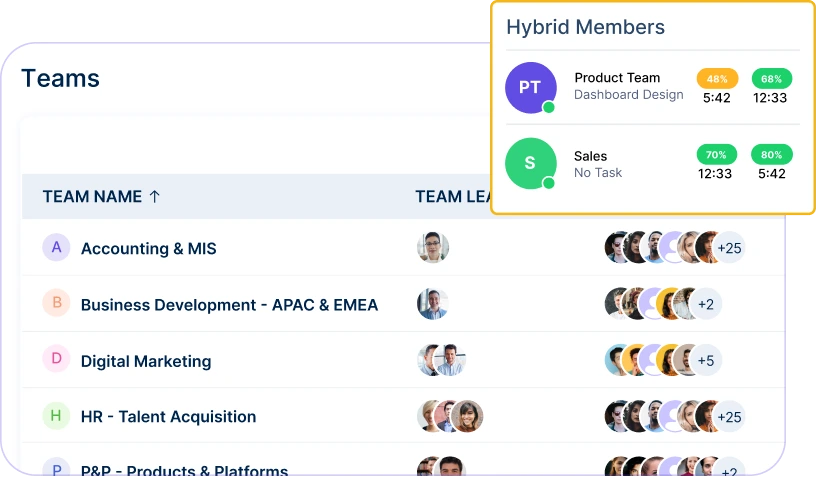Select Product Team in Hybrid Members
This screenshot has height=492, width=826.
tap(617, 78)
